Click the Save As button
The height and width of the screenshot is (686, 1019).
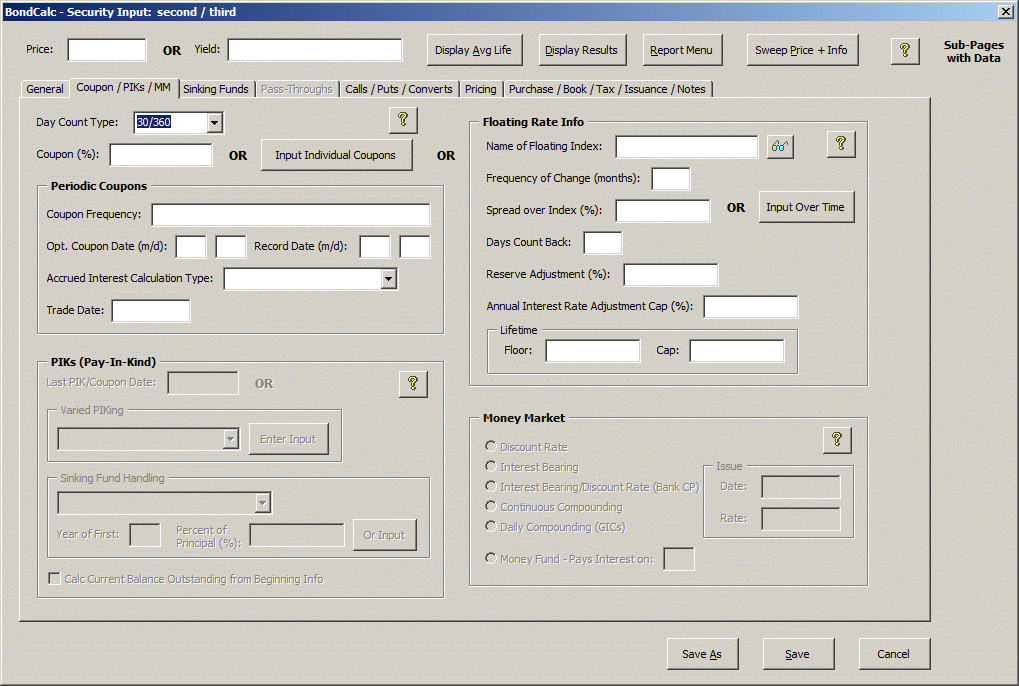coord(702,654)
